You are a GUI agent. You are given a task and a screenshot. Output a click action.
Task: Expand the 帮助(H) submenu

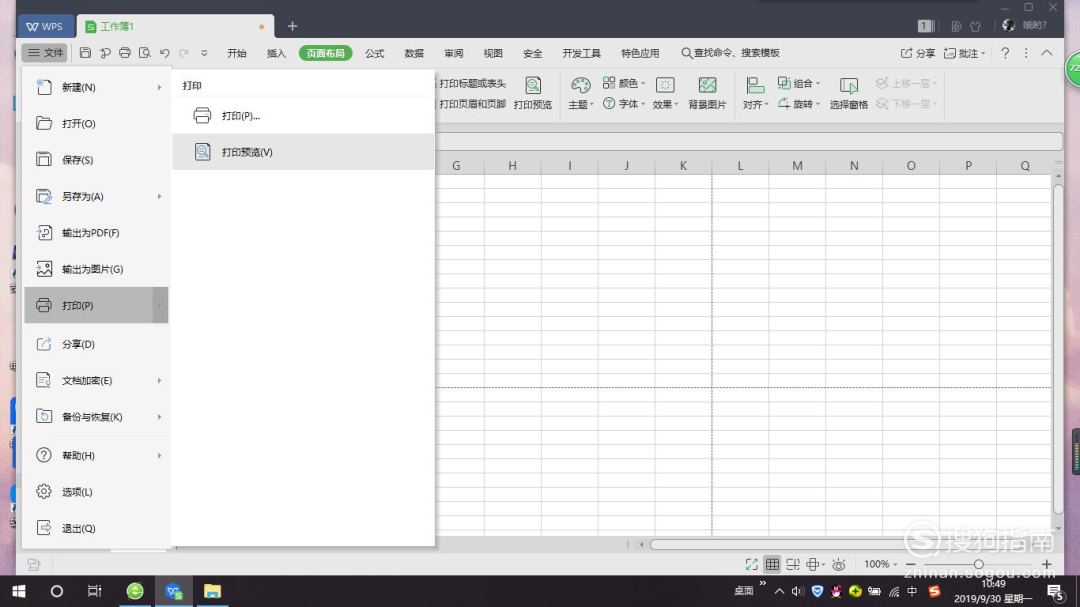159,455
